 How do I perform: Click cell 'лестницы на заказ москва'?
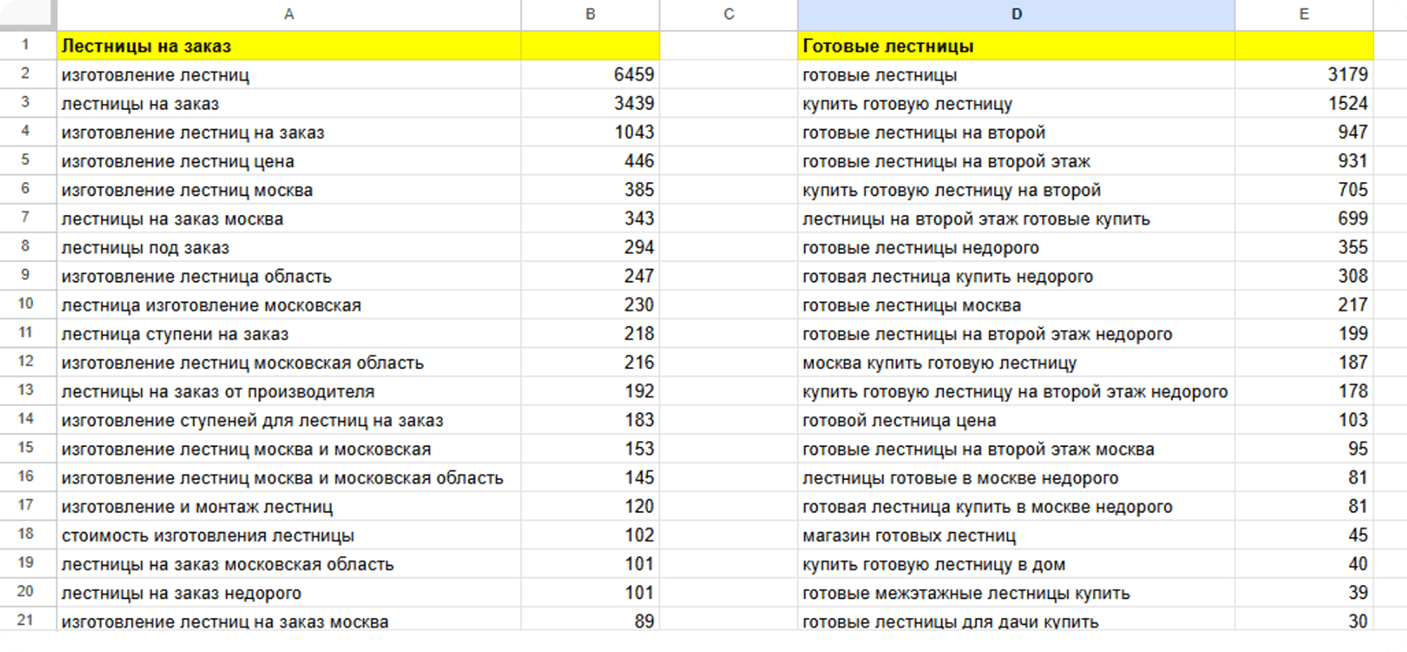coord(289,219)
